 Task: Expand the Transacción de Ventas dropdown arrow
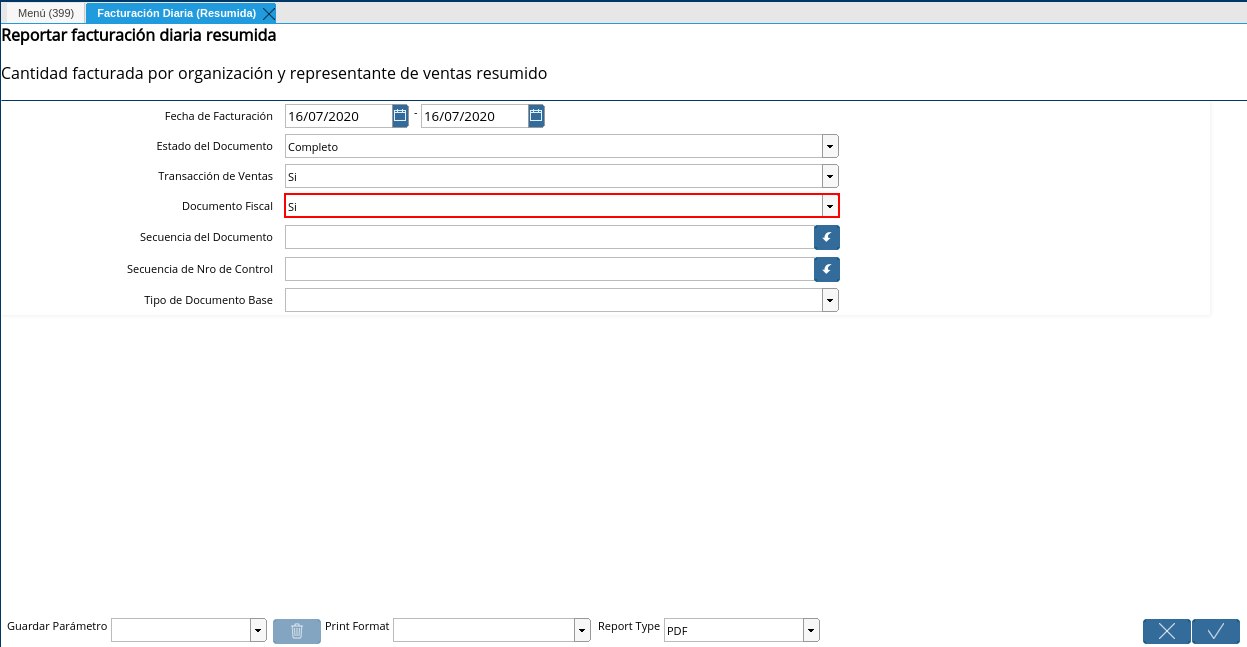pyautogui.click(x=830, y=176)
